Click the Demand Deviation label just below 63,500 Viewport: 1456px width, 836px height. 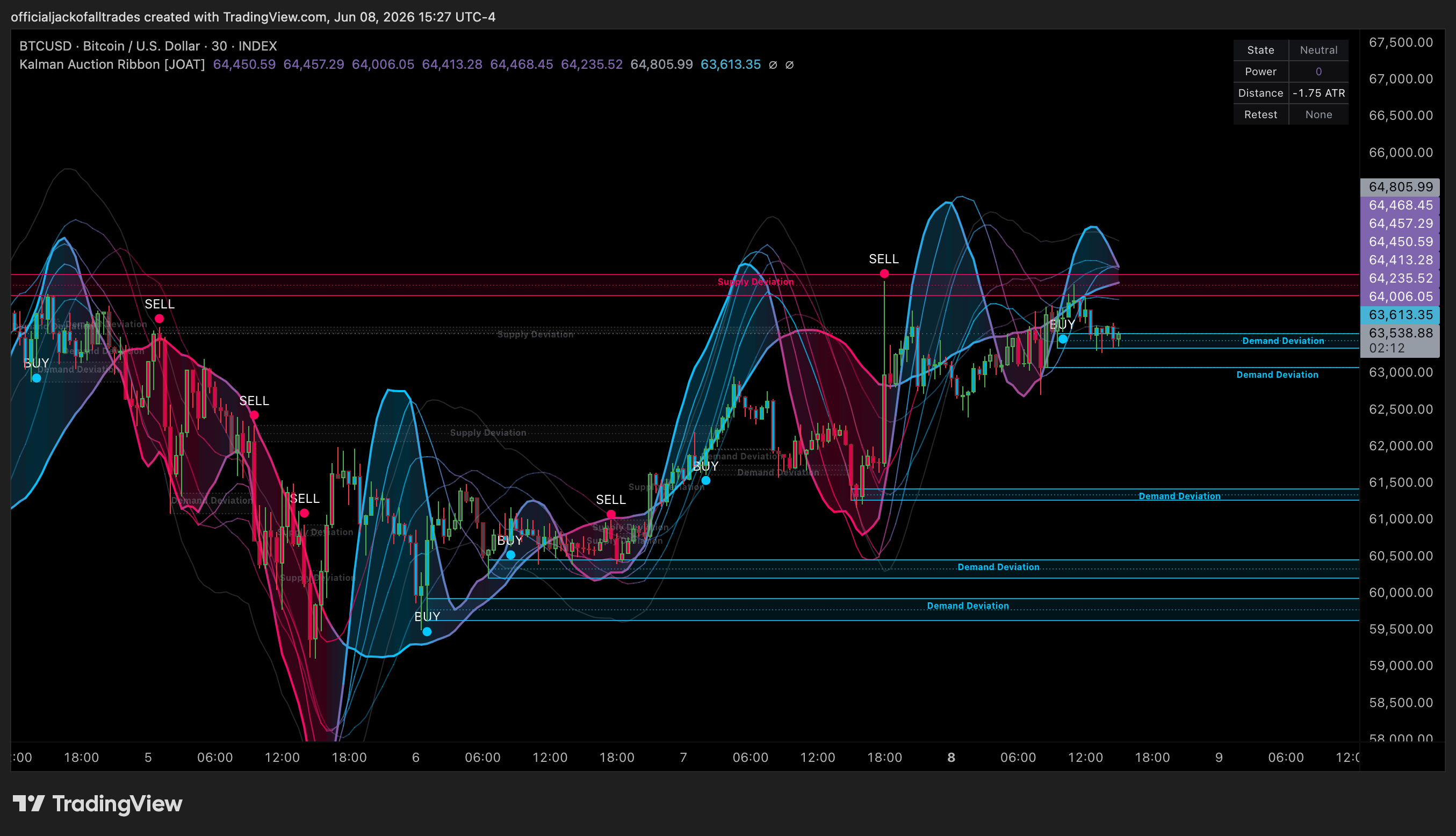pos(1283,341)
